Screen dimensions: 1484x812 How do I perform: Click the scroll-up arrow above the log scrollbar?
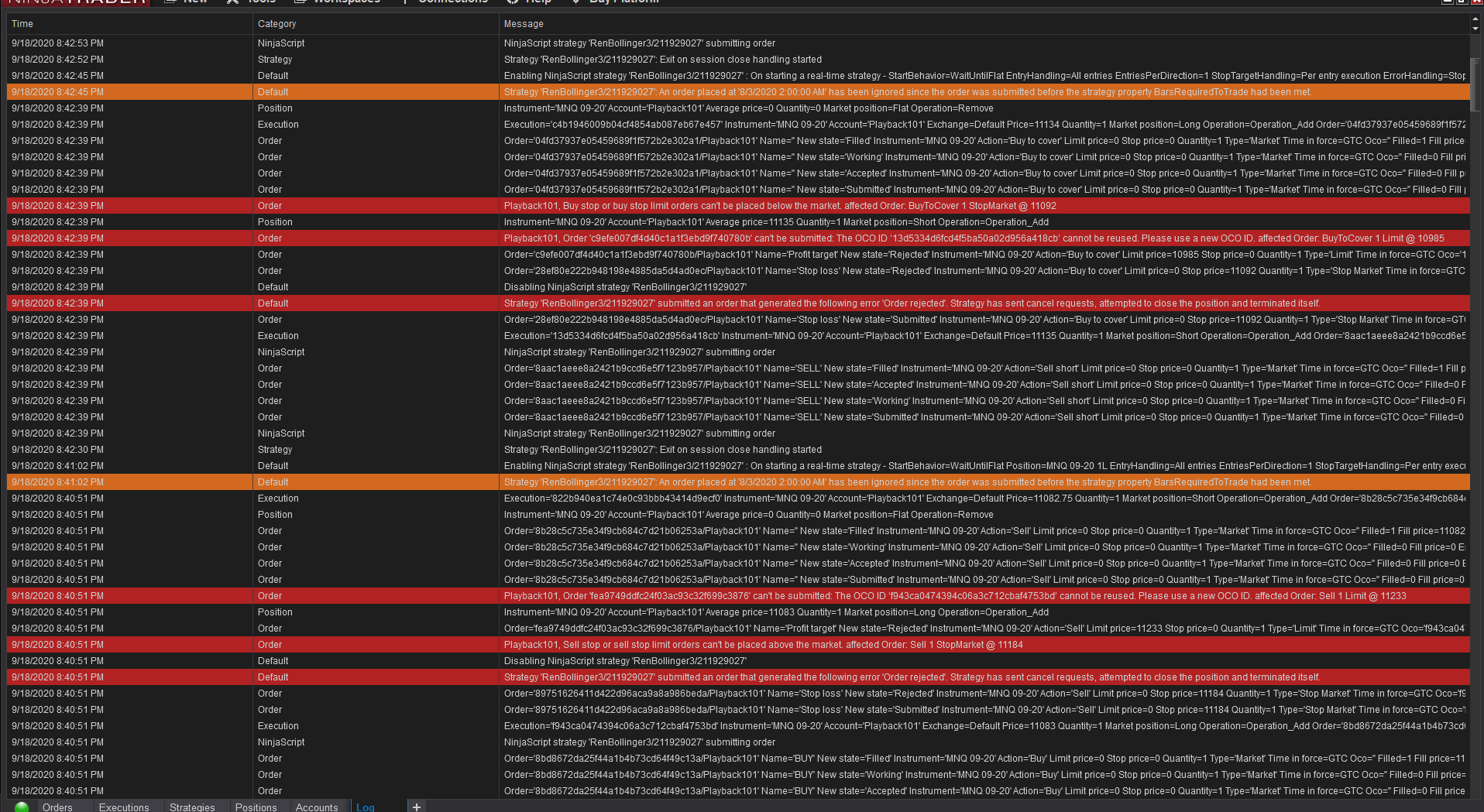[1475, 19]
